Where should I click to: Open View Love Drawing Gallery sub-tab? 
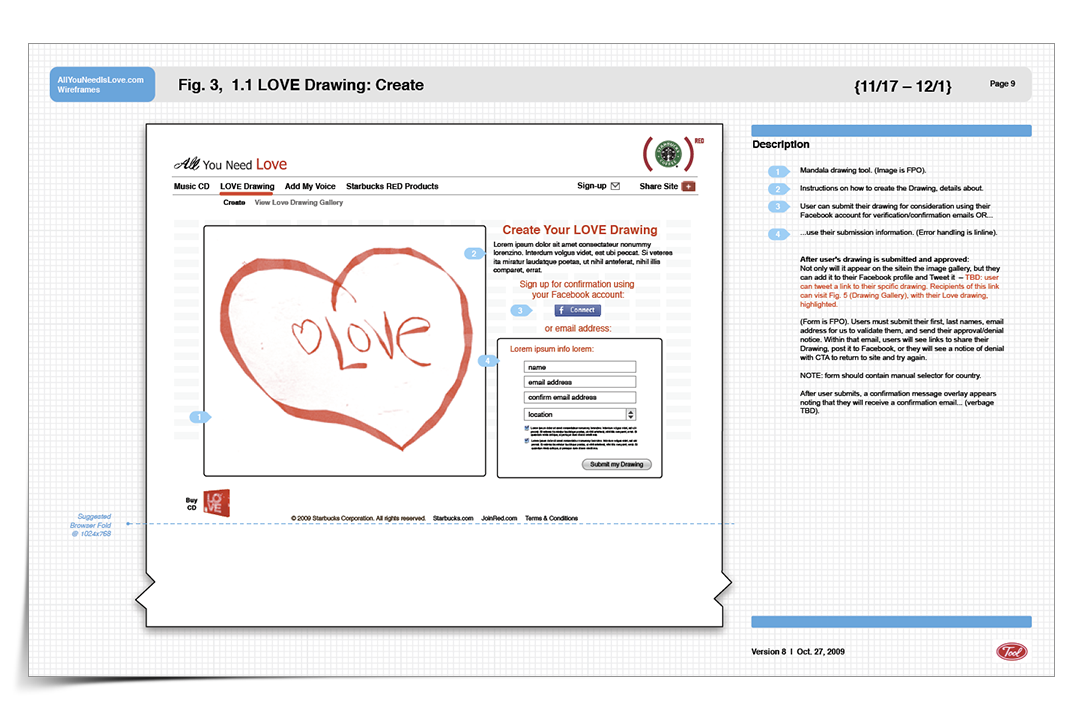point(298,203)
